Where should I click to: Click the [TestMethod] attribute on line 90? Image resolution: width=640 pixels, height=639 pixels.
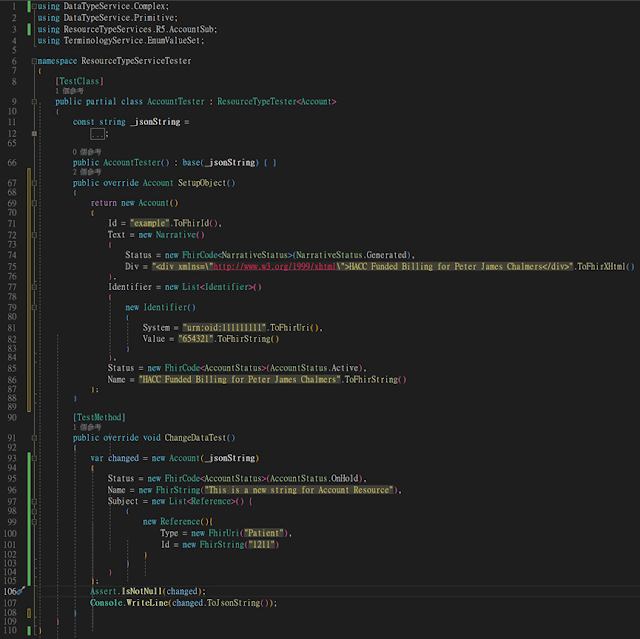[99, 417]
